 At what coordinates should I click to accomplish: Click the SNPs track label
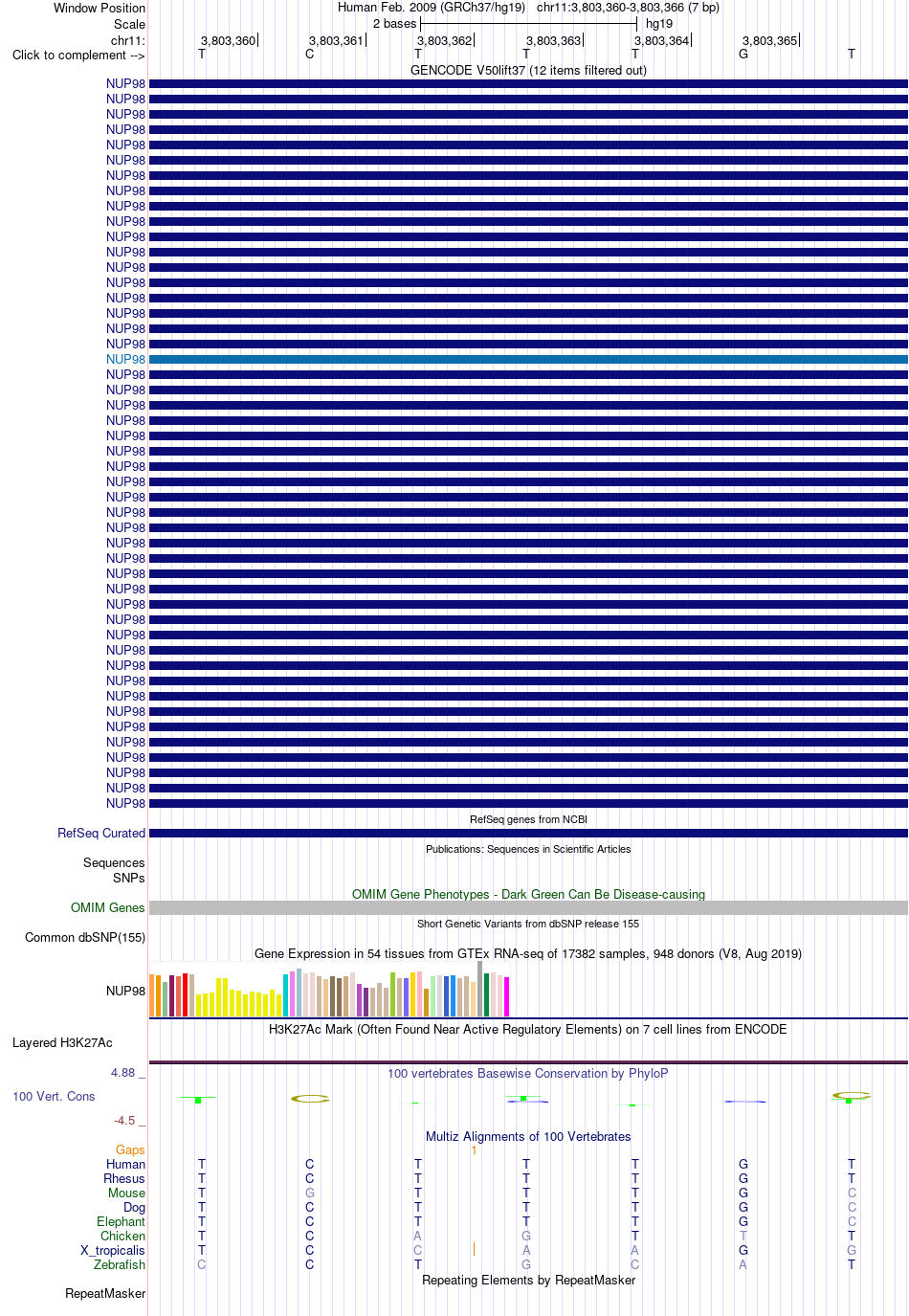click(128, 878)
